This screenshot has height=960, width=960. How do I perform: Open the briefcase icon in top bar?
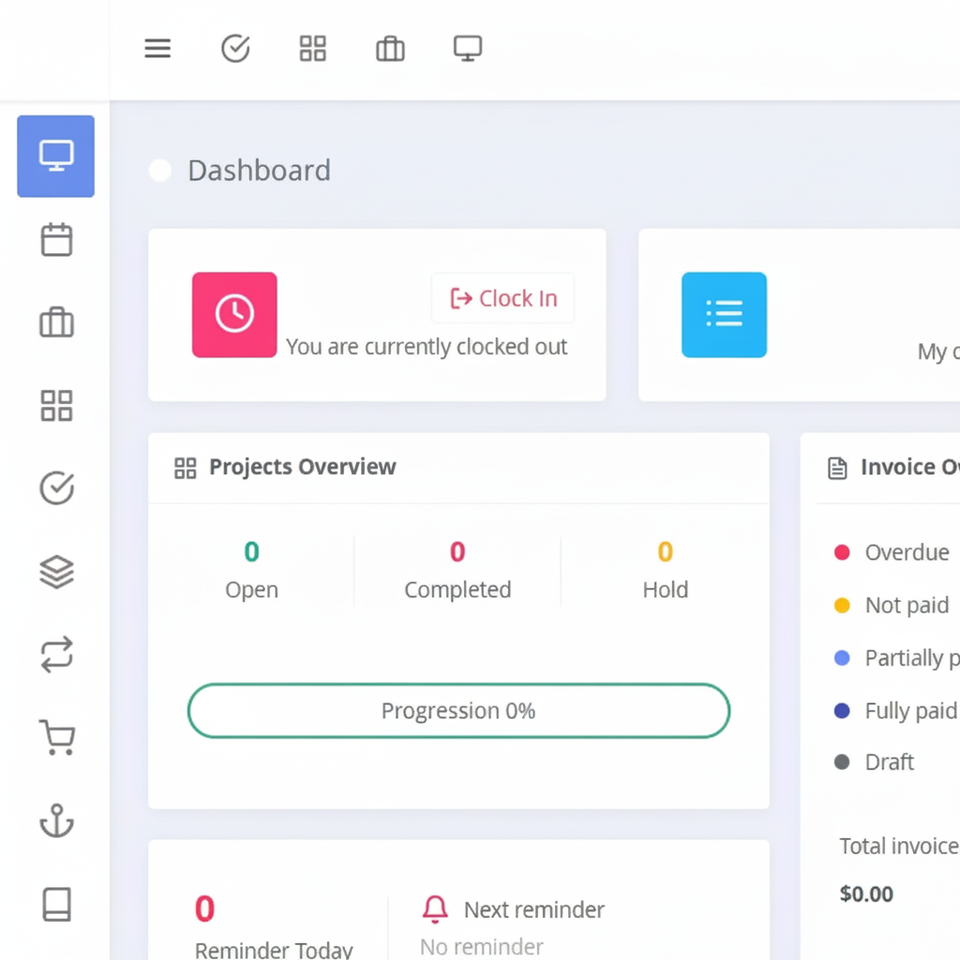coord(390,48)
